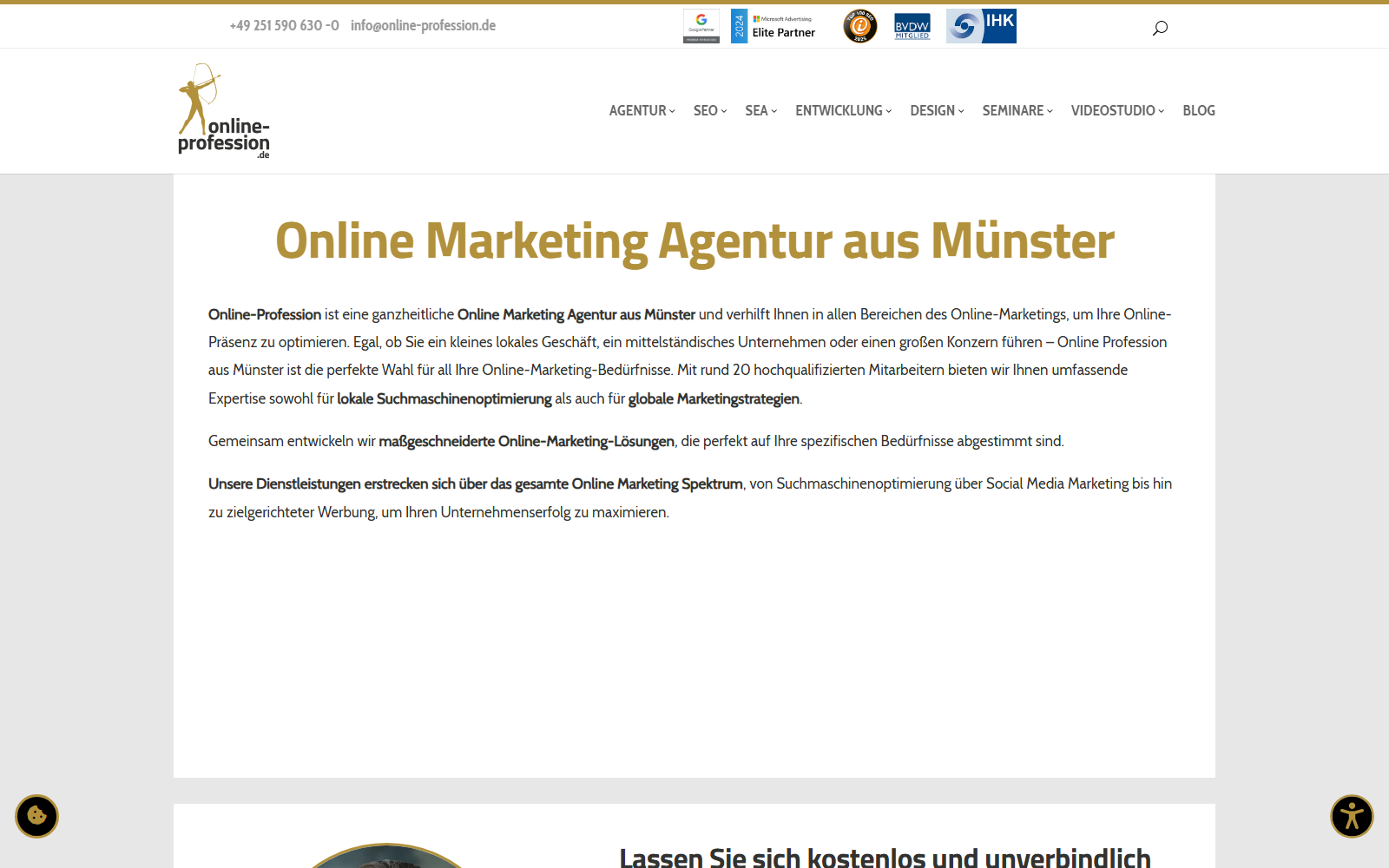Expand the SEO menu

(710, 110)
